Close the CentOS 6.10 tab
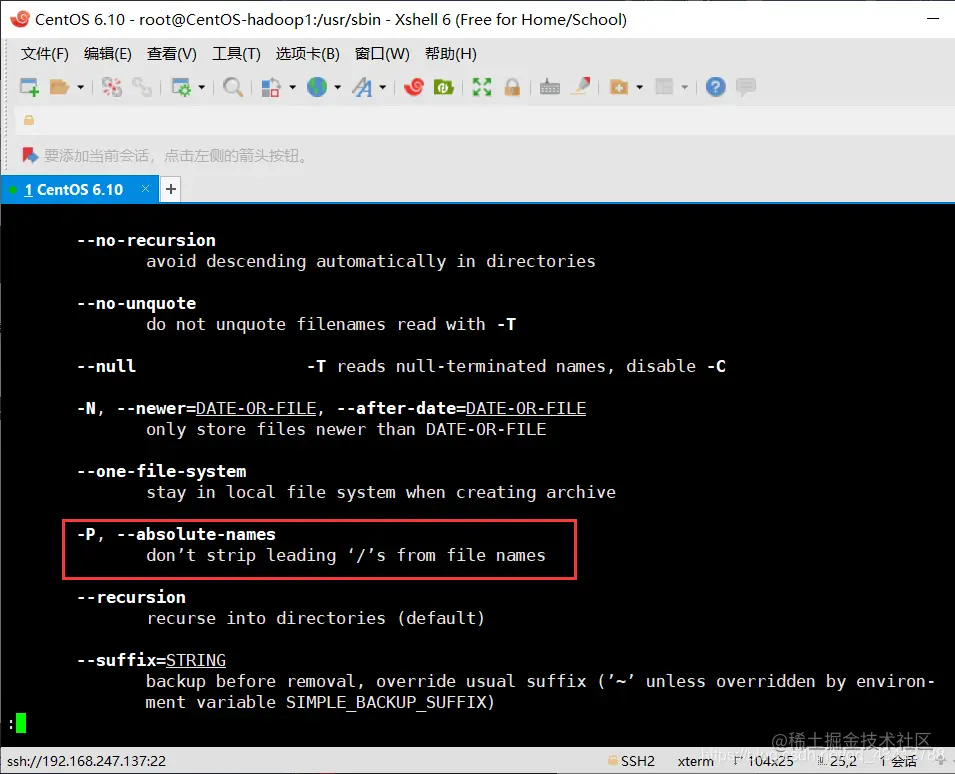Viewport: 955px width, 774px height. coord(146,189)
